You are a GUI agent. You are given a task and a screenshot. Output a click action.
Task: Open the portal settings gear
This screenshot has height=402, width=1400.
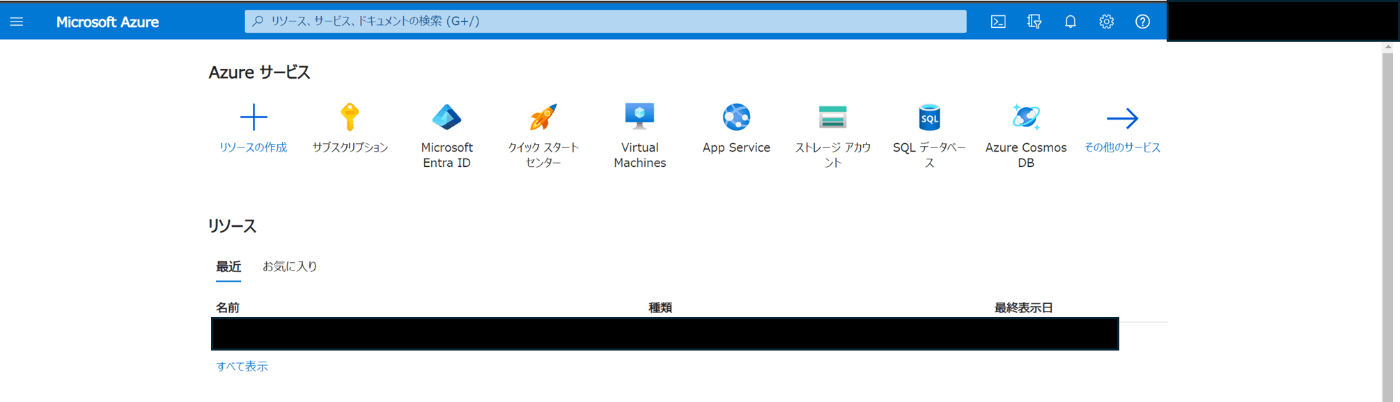pyautogui.click(x=1106, y=22)
